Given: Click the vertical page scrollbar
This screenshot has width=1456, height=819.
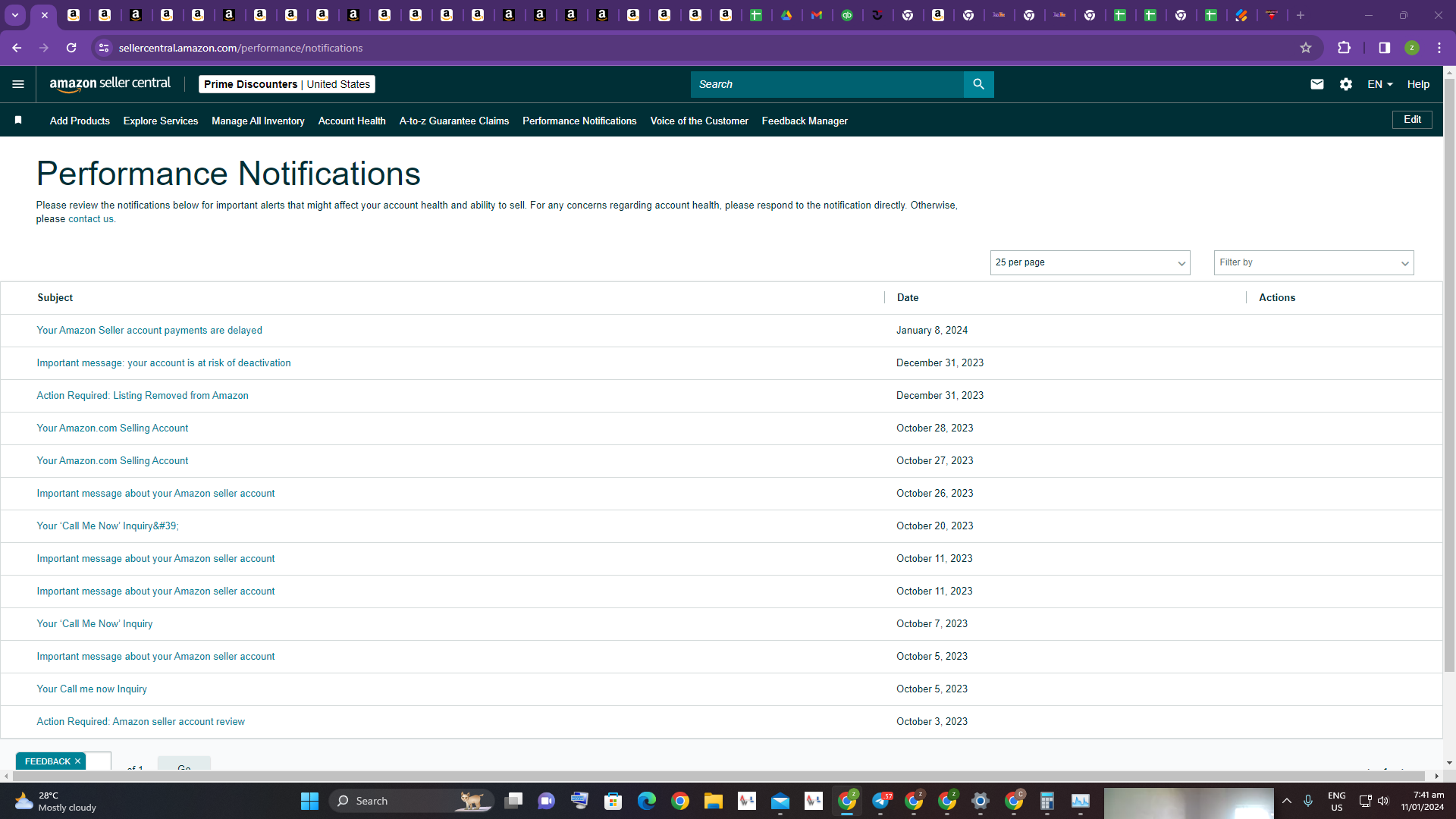Looking at the screenshot, I should pyautogui.click(x=1449, y=375).
